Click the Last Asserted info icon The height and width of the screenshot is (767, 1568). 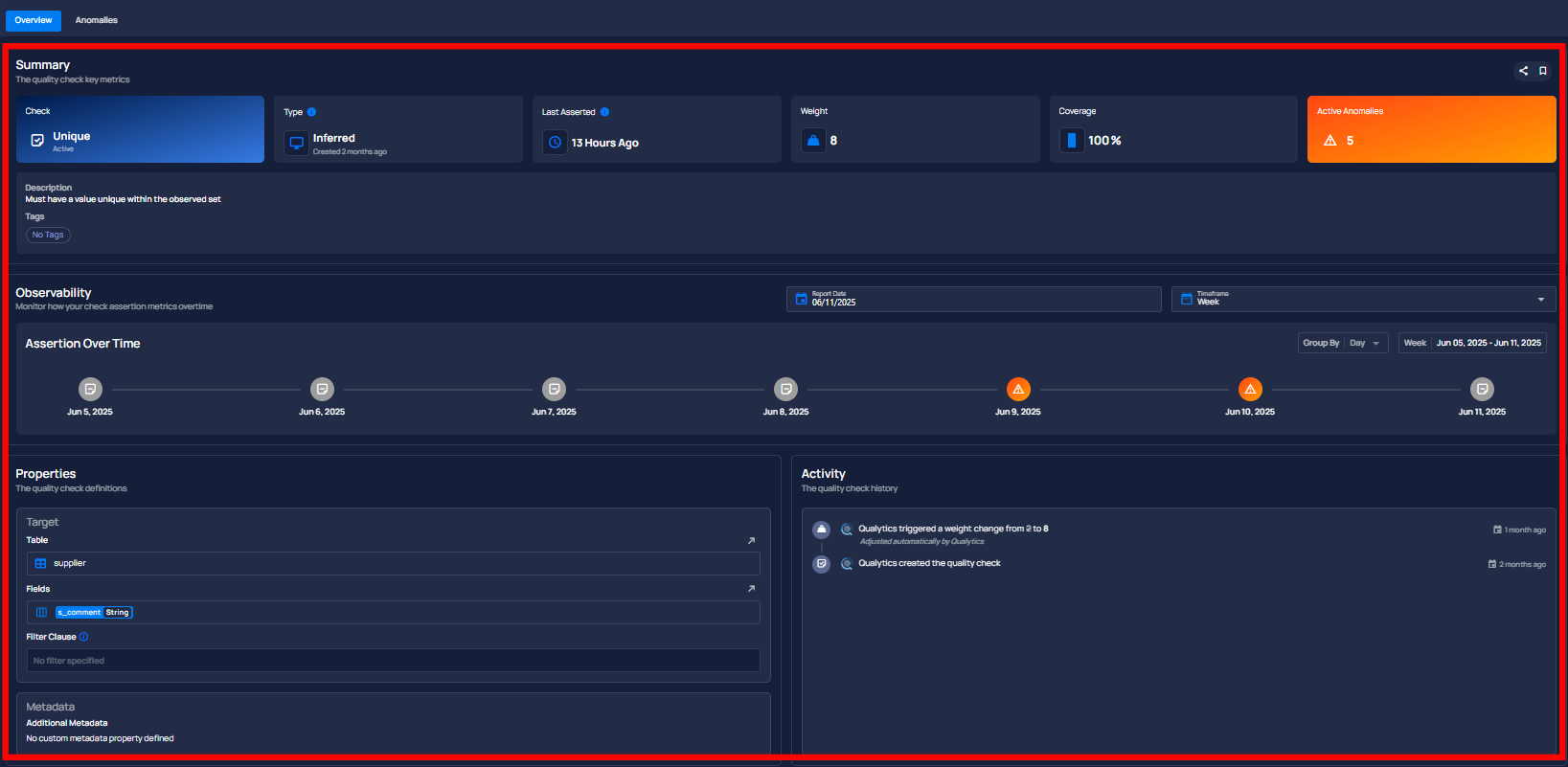tap(604, 112)
